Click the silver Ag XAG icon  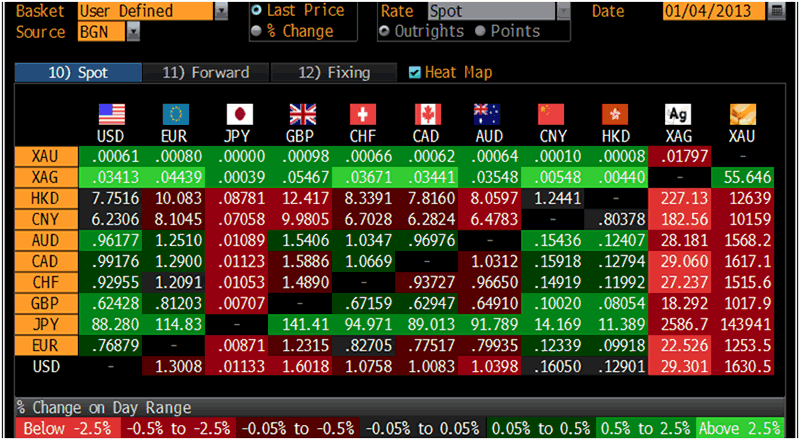[x=679, y=112]
